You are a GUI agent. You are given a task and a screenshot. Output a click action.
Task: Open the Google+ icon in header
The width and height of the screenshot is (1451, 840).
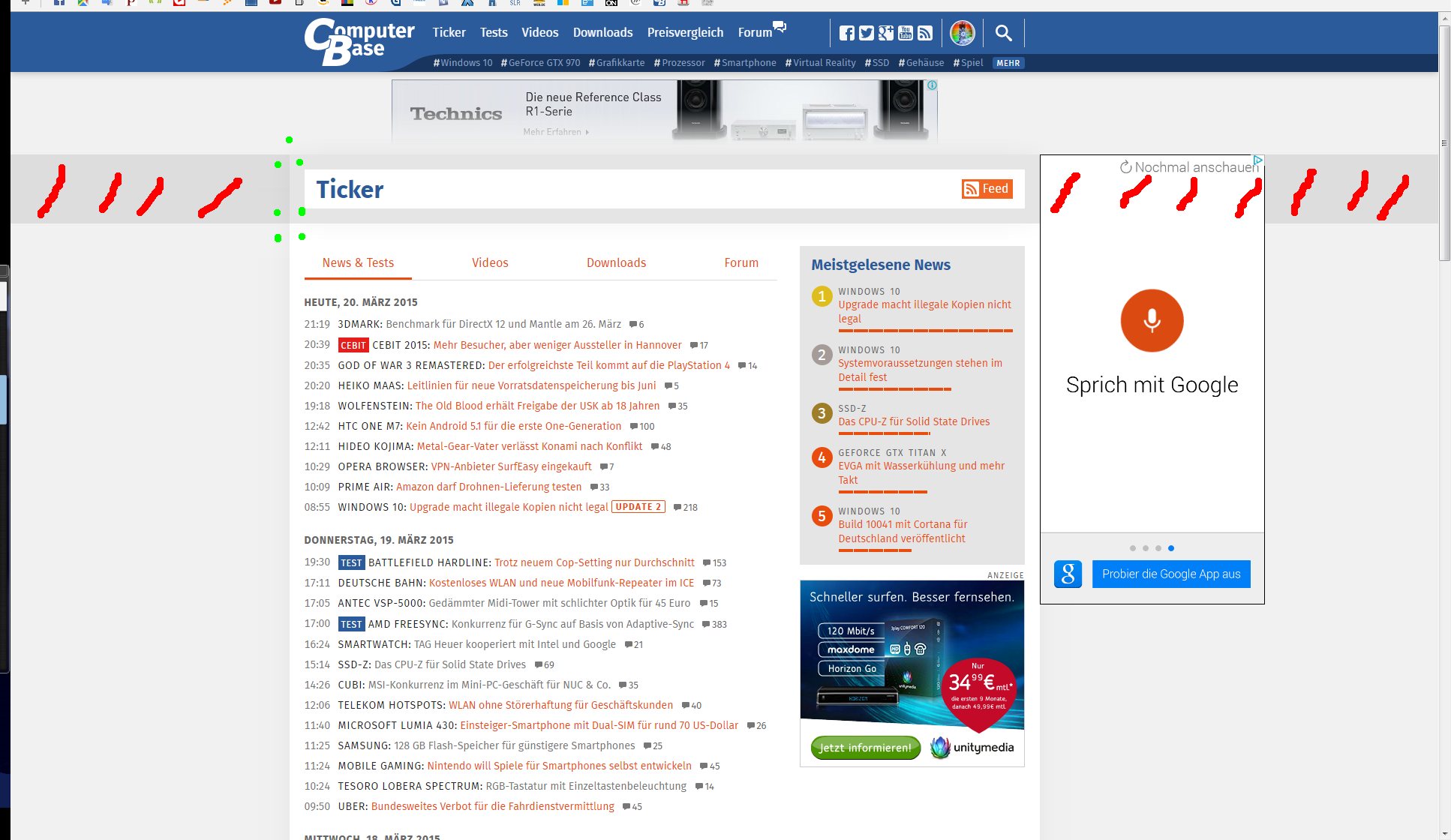pos(886,33)
